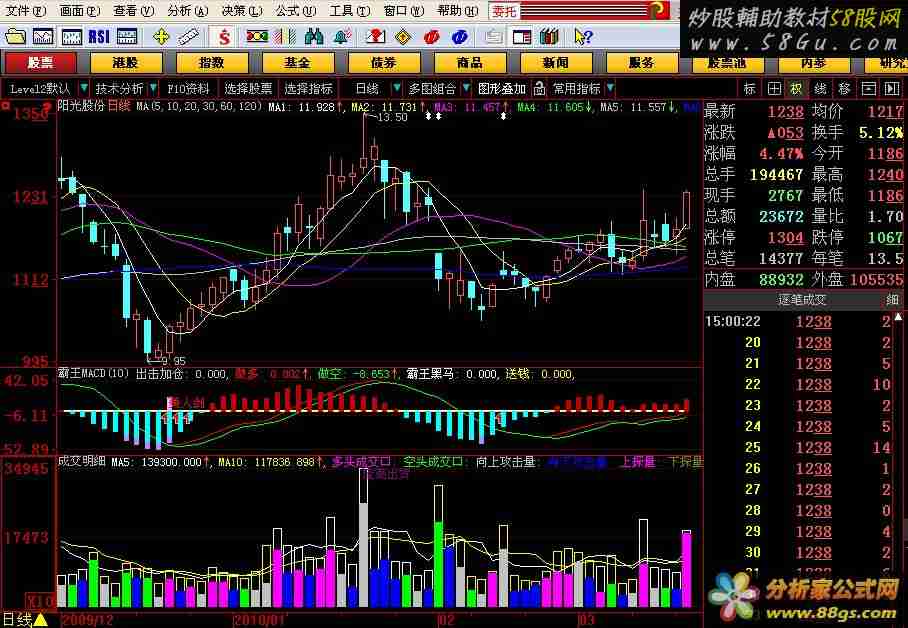Click the envelope with question mark icon

click(375, 37)
